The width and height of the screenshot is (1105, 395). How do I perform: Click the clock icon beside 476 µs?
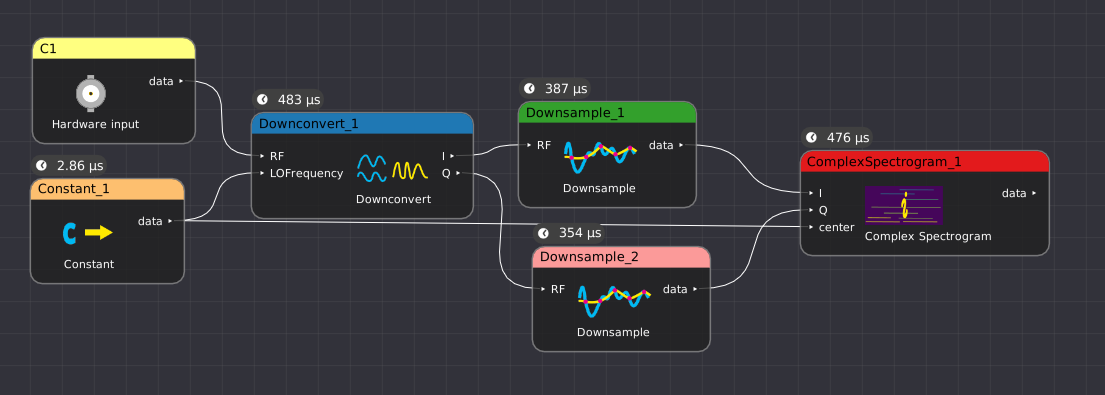tap(811, 137)
